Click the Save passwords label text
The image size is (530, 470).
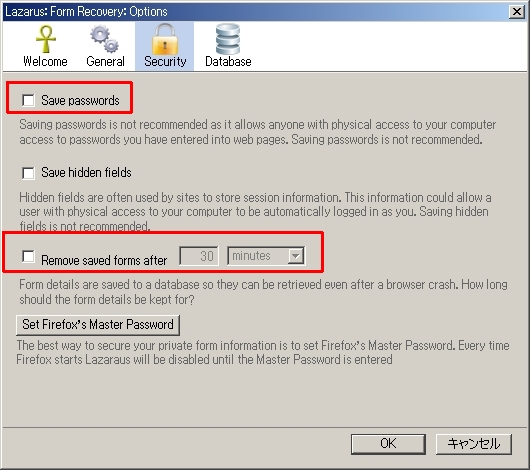click(80, 100)
